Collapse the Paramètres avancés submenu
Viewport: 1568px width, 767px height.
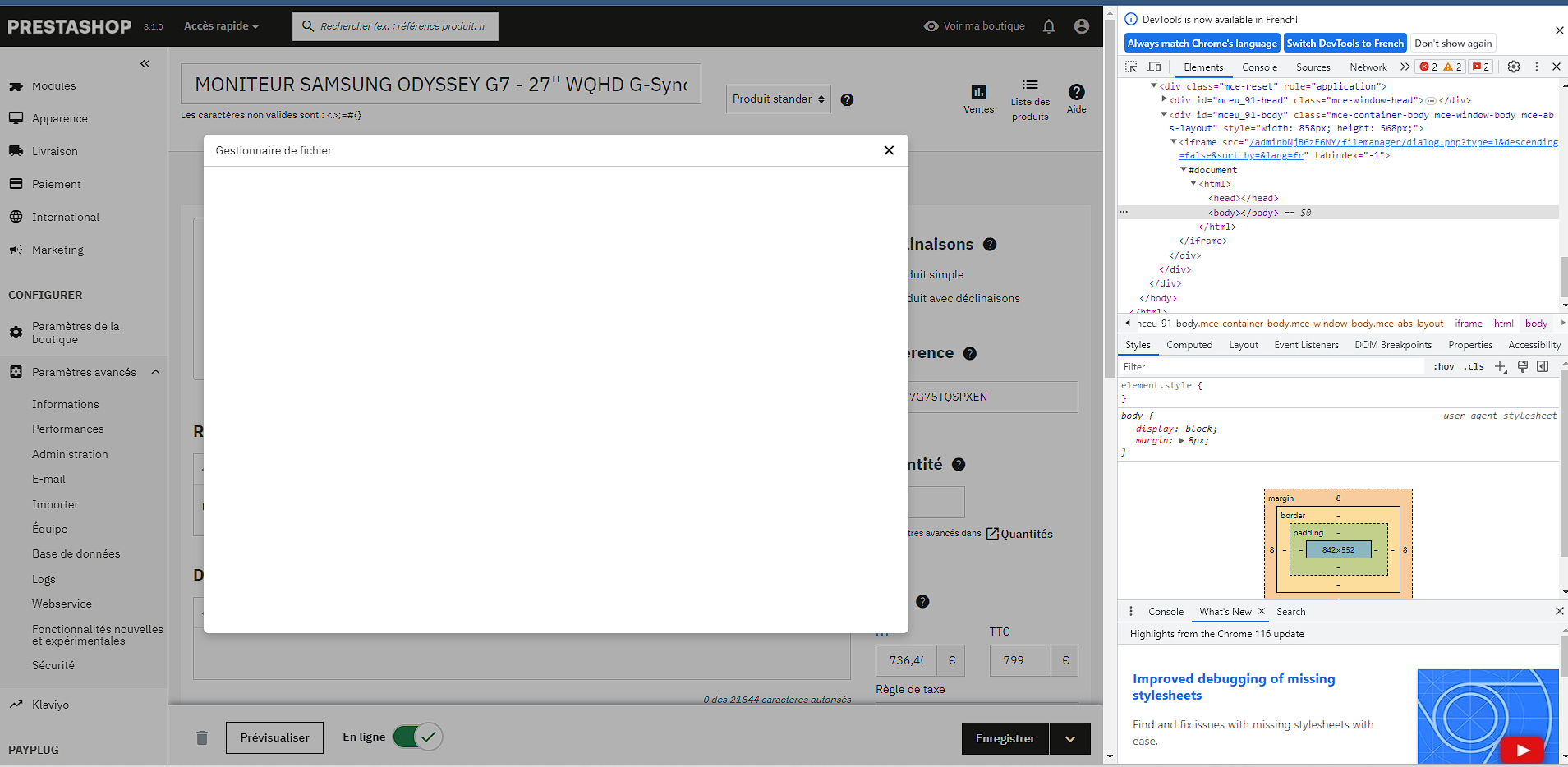155,372
